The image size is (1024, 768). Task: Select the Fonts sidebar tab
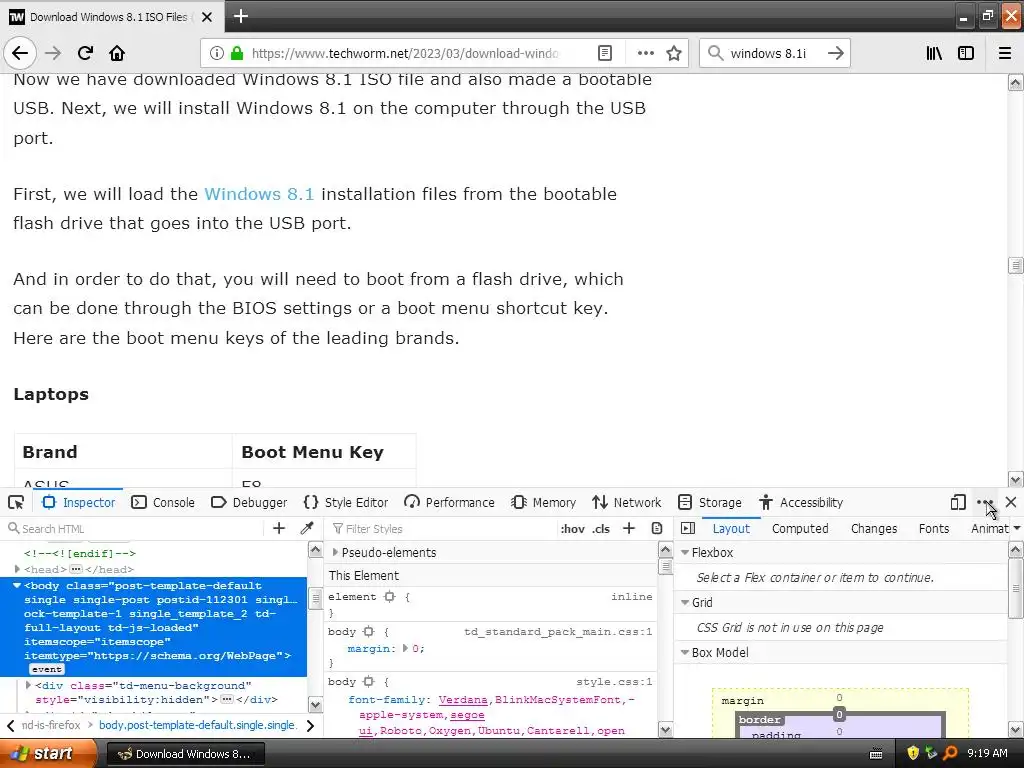click(934, 528)
